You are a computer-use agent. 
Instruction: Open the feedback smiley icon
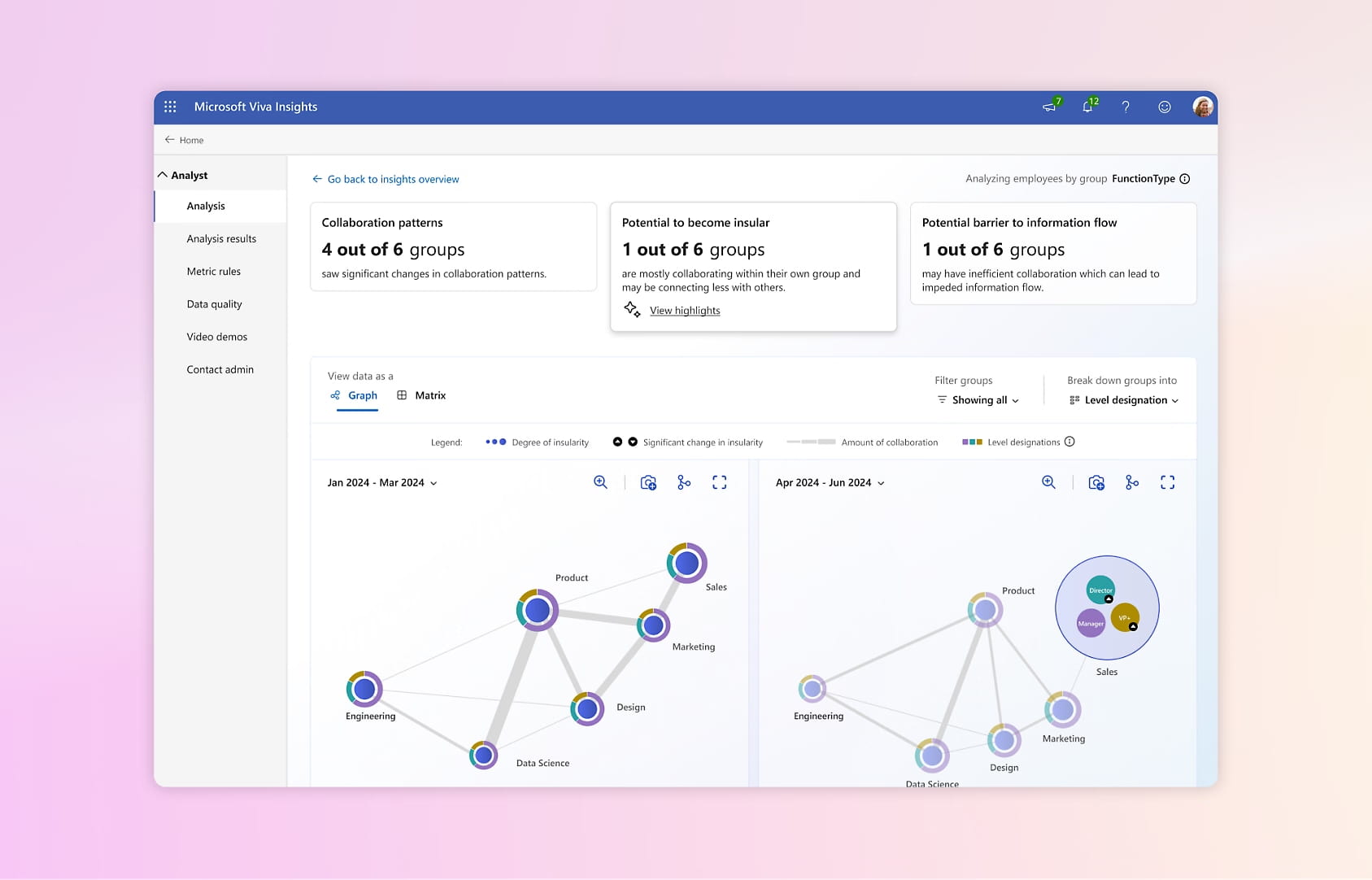pyautogui.click(x=1165, y=107)
